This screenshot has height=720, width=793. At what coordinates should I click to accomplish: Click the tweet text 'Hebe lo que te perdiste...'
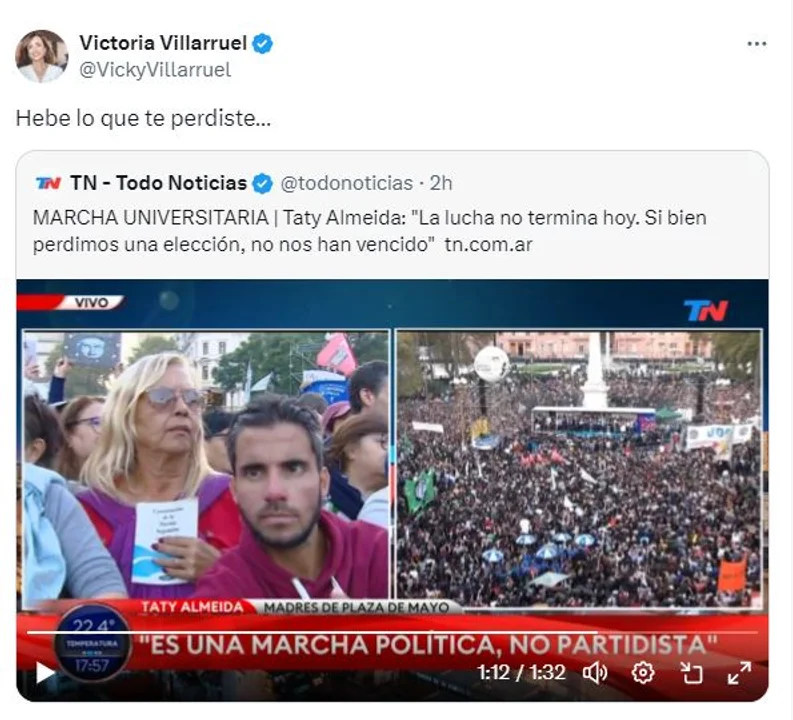coord(144,119)
